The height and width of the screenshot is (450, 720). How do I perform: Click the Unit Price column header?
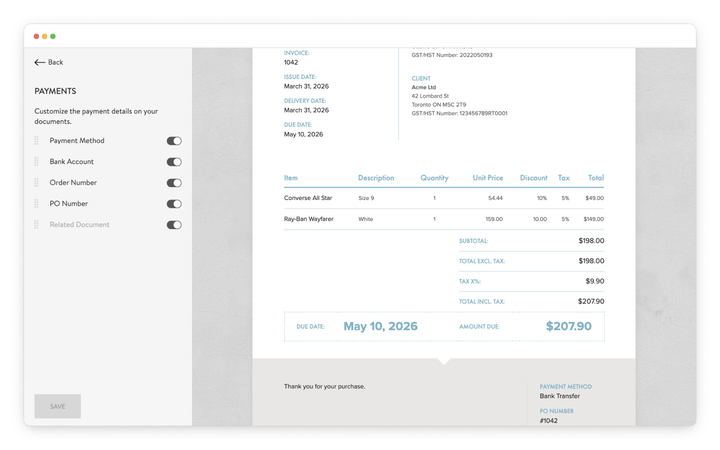488,178
